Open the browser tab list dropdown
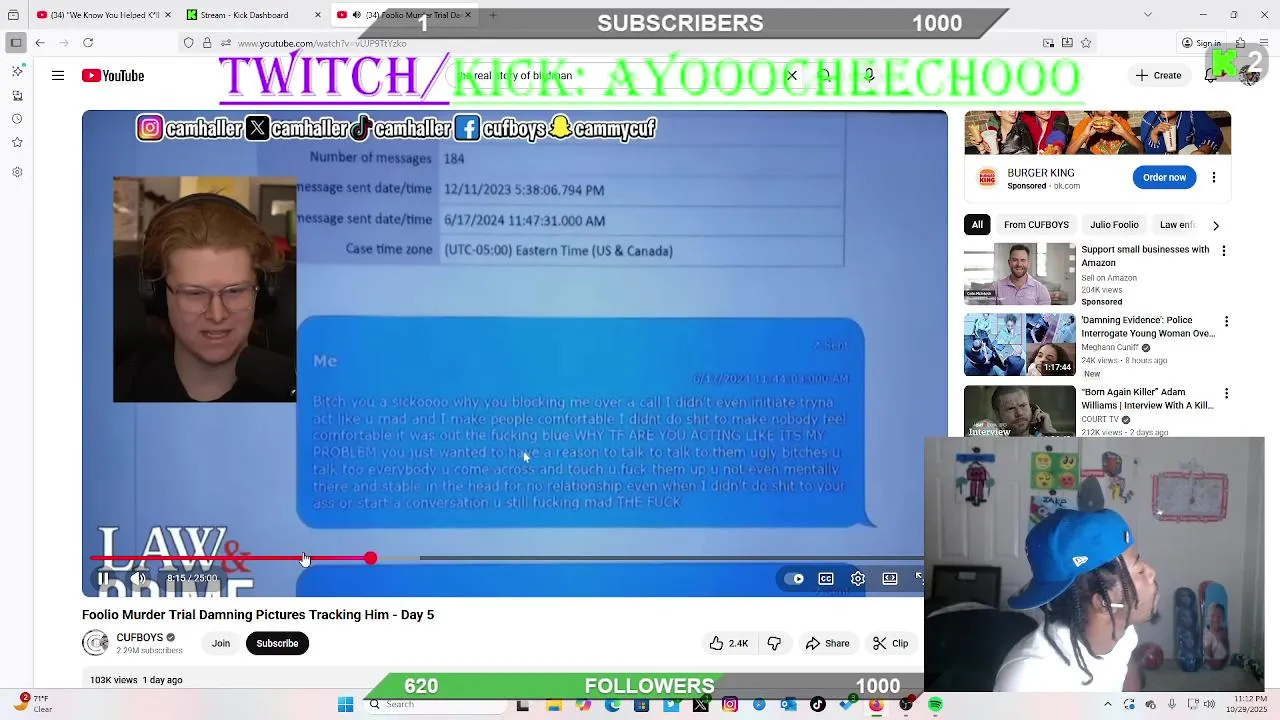This screenshot has height=720, width=1280. [x=1147, y=15]
